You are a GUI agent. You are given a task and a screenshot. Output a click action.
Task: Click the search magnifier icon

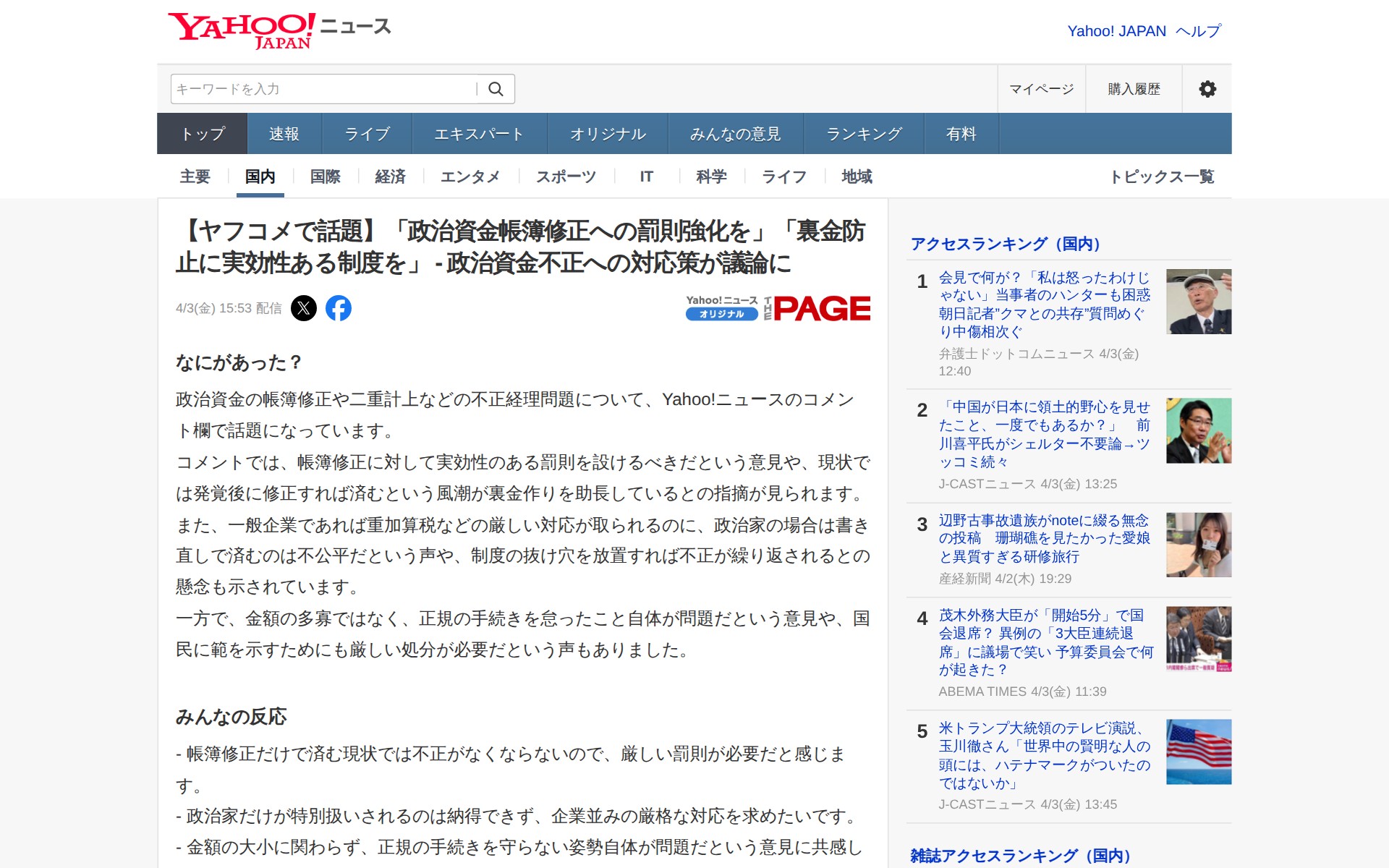tap(496, 89)
